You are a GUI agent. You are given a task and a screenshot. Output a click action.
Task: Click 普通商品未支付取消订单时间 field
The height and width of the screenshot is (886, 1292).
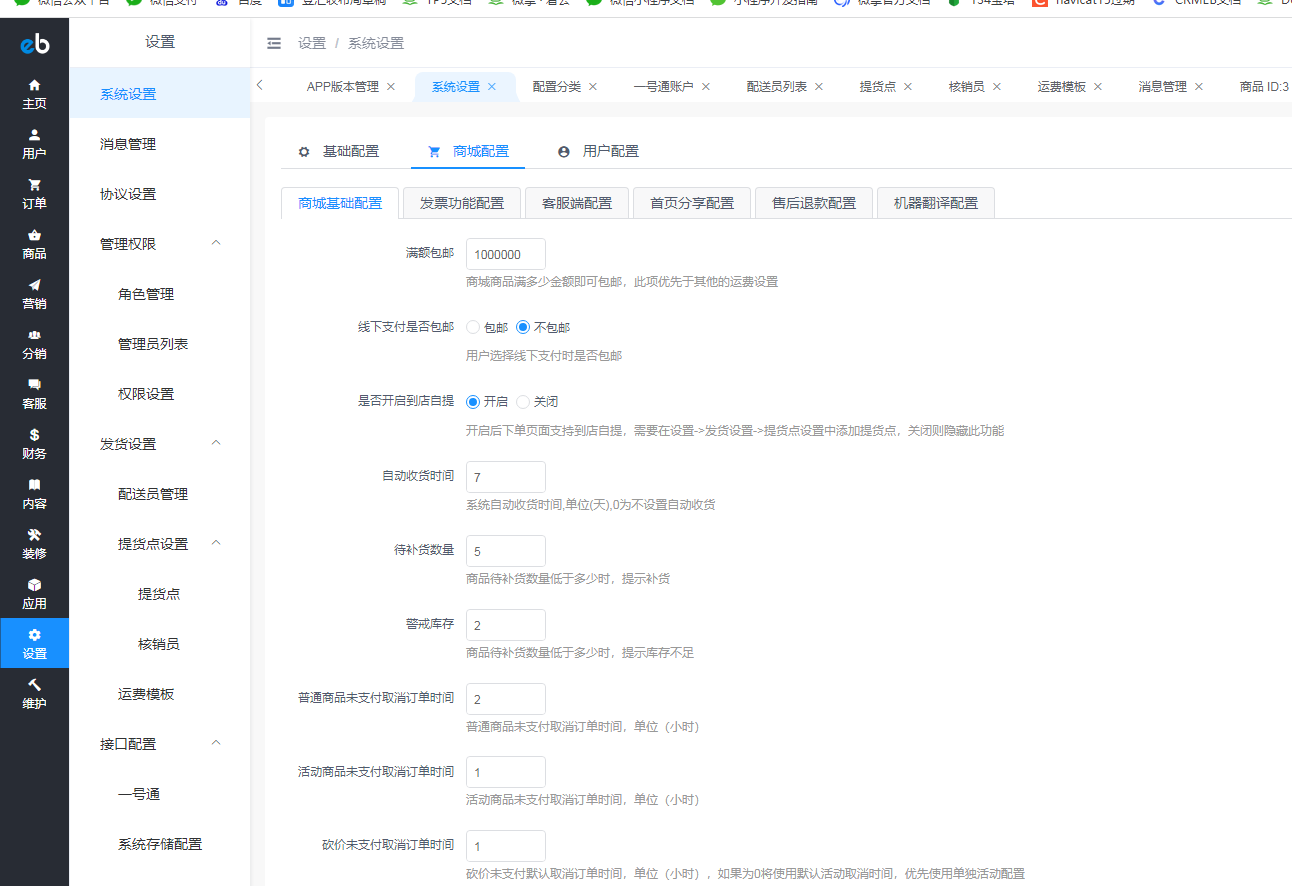pyautogui.click(x=506, y=699)
